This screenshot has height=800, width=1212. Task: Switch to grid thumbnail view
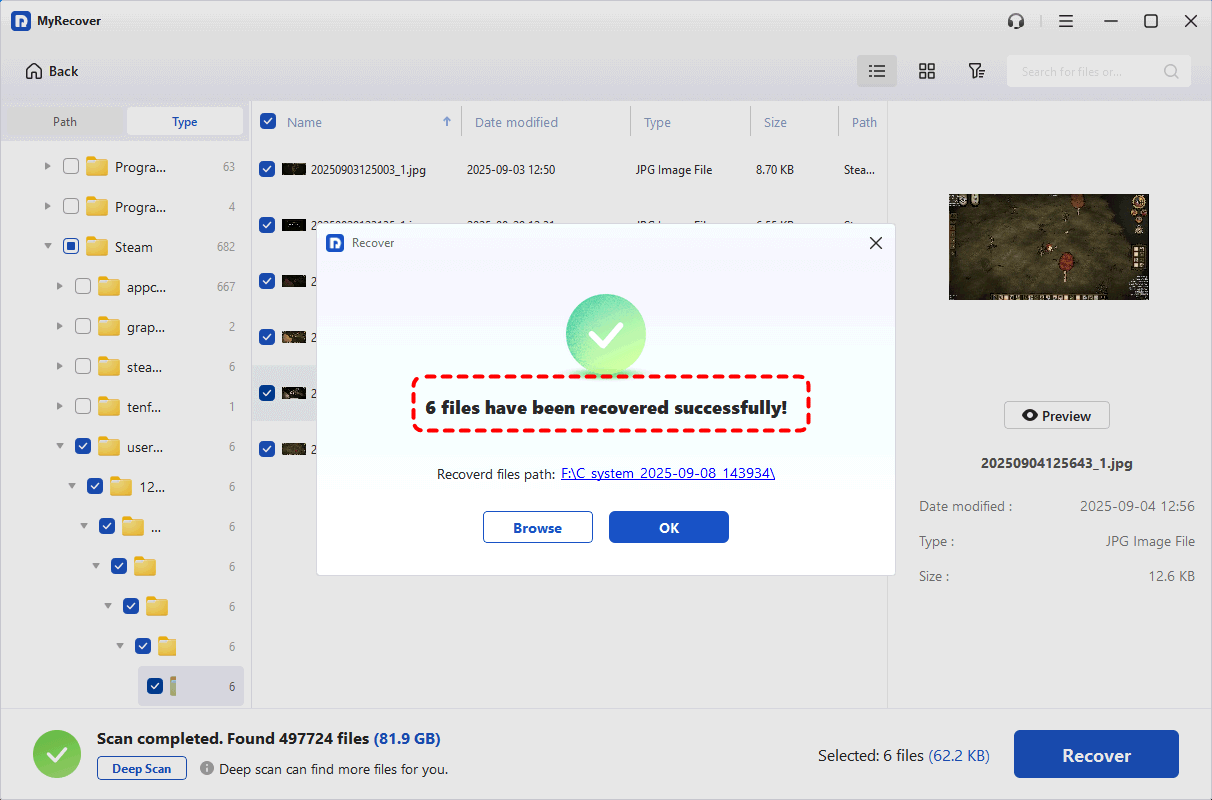pos(927,71)
